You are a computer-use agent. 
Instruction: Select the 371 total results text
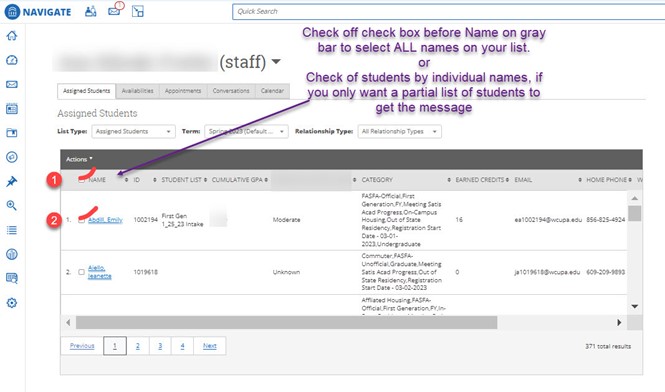pos(608,346)
